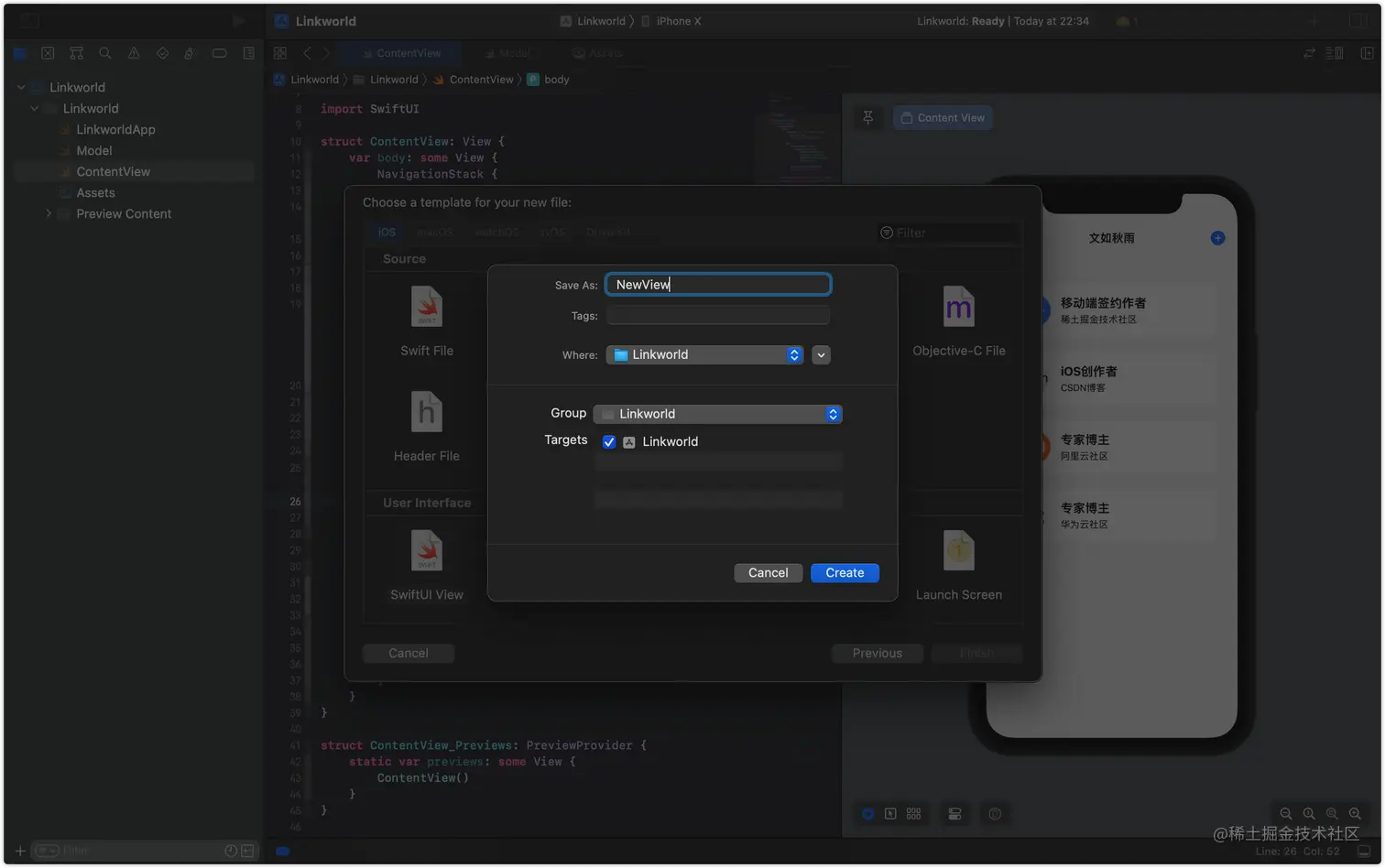The width and height of the screenshot is (1385, 868).
Task: Zoom canvas to fit
Action: point(1332,814)
